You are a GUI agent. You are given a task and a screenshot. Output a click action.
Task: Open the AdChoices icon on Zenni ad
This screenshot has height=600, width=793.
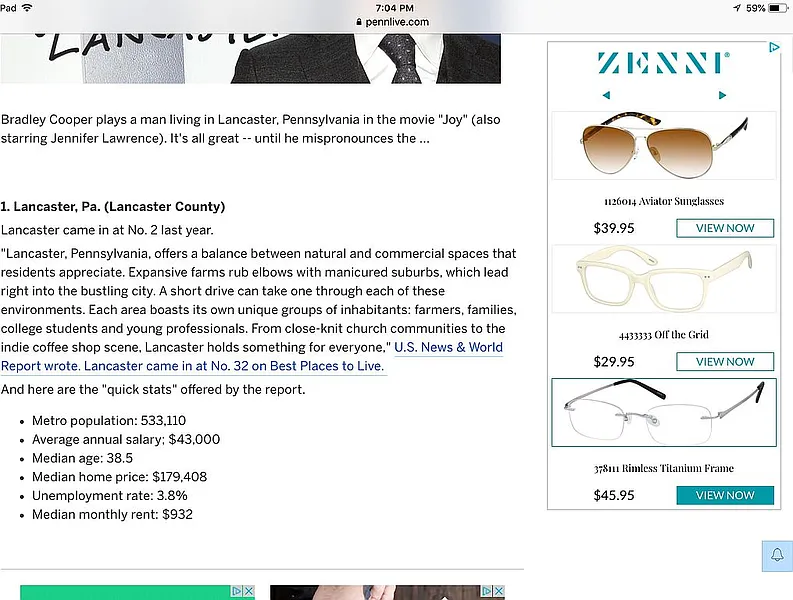(774, 47)
